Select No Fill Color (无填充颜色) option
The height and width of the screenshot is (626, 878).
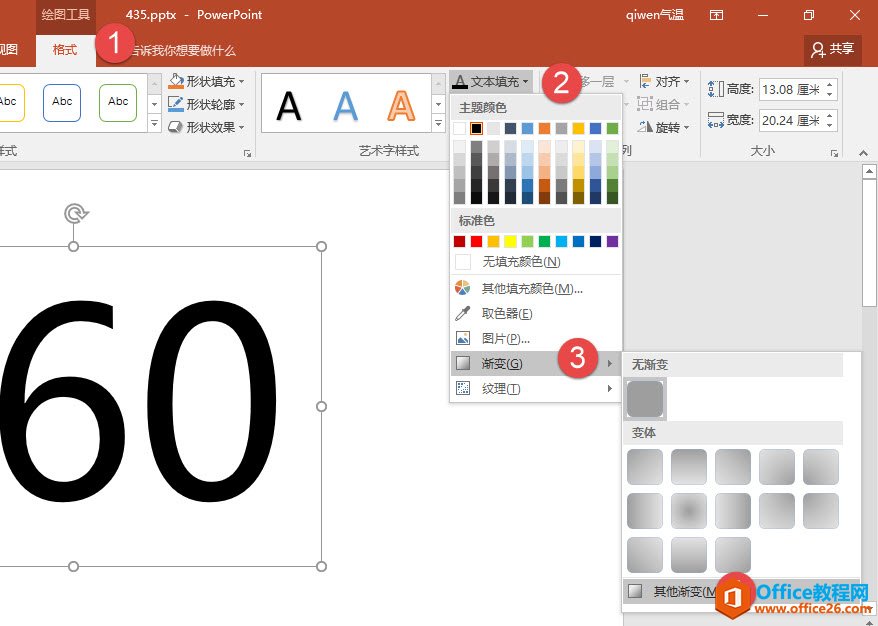click(x=521, y=262)
